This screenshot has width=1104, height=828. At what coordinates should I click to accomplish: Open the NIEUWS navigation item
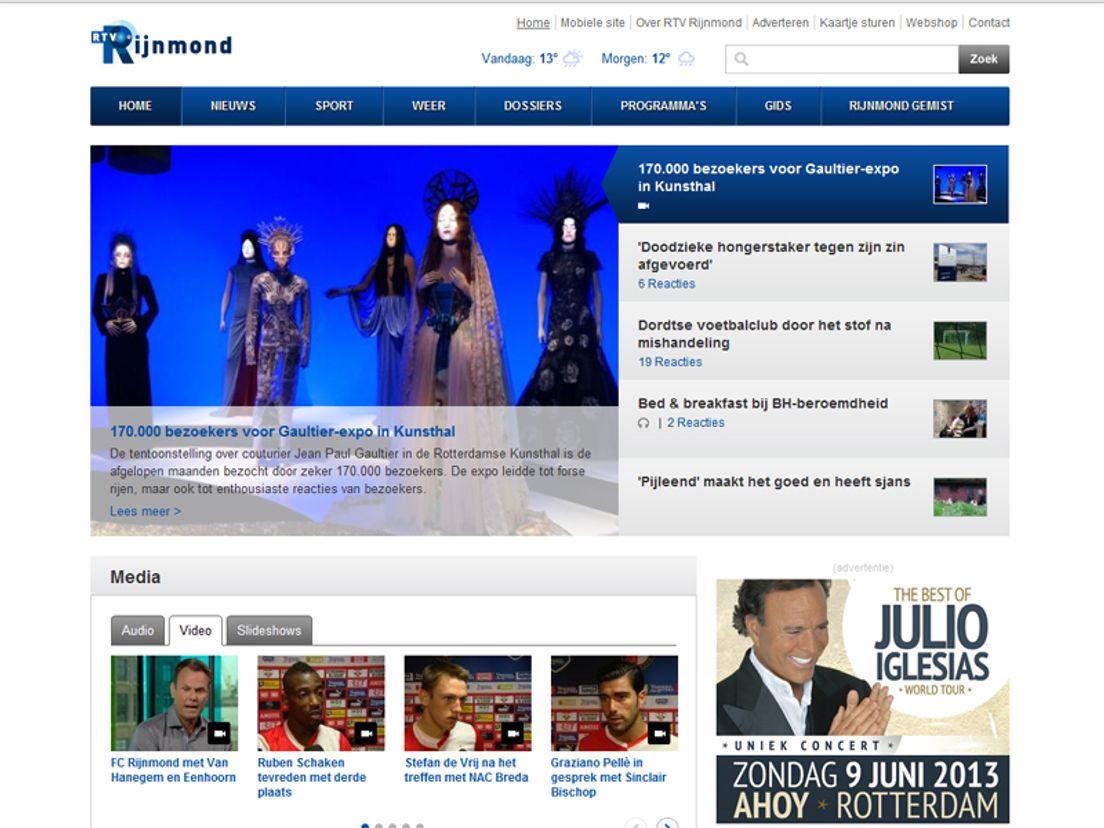point(233,106)
